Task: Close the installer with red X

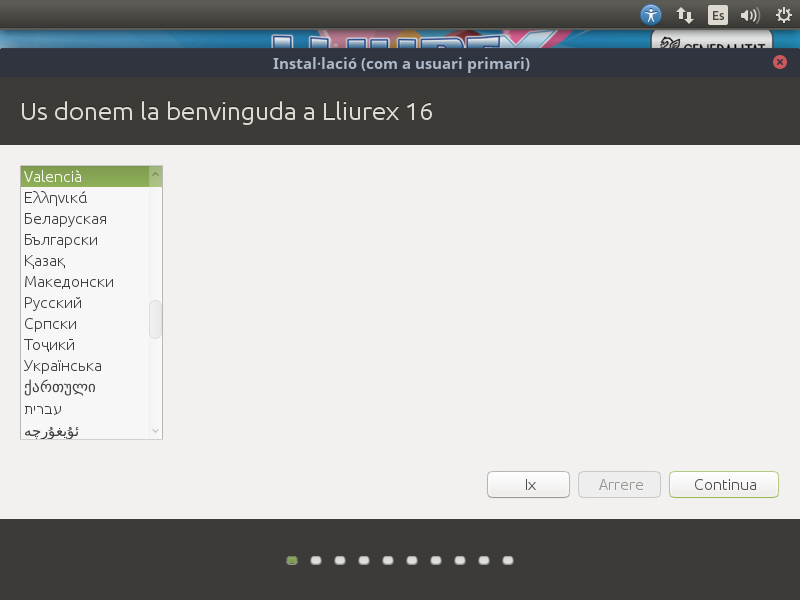Action: click(x=780, y=62)
